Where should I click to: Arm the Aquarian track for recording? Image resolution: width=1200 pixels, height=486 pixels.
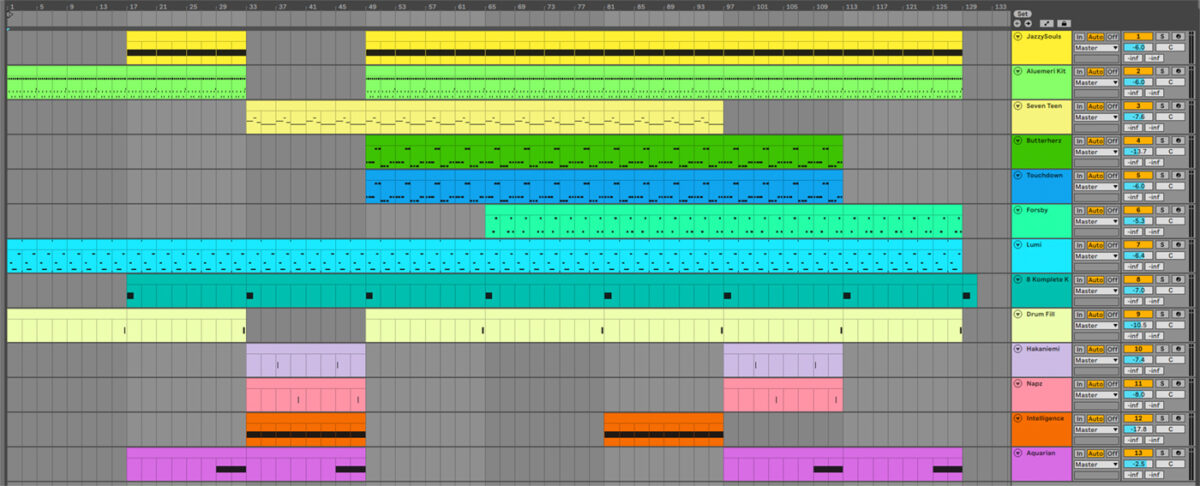click(x=1179, y=453)
